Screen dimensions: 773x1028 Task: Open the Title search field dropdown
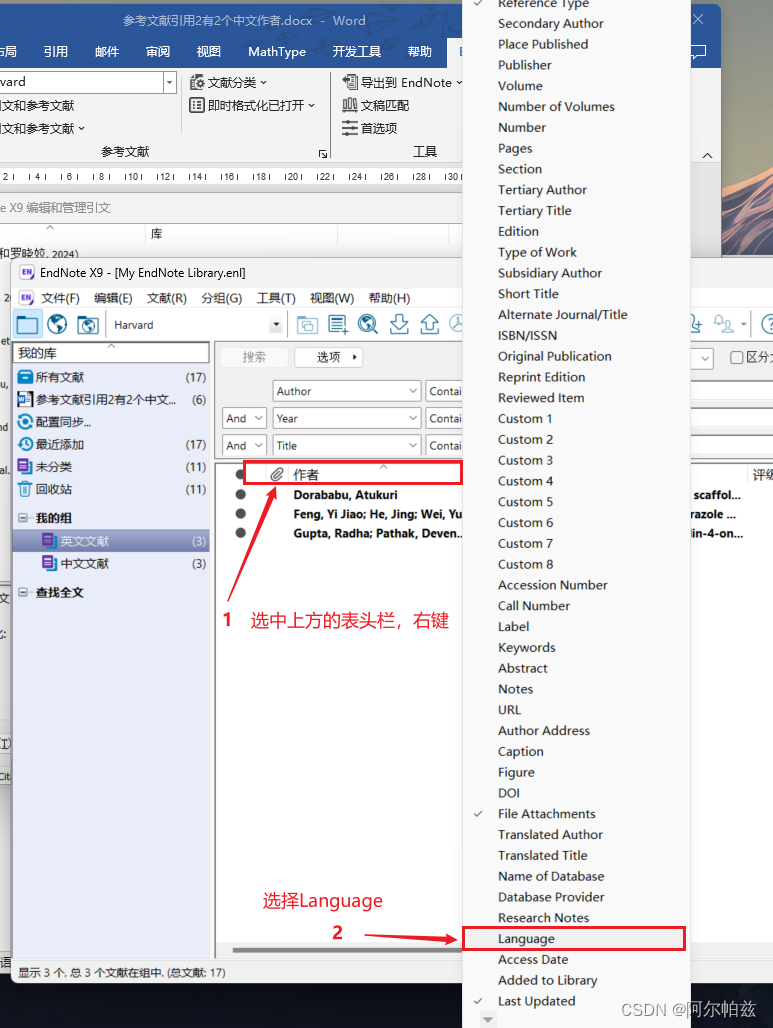(413, 446)
